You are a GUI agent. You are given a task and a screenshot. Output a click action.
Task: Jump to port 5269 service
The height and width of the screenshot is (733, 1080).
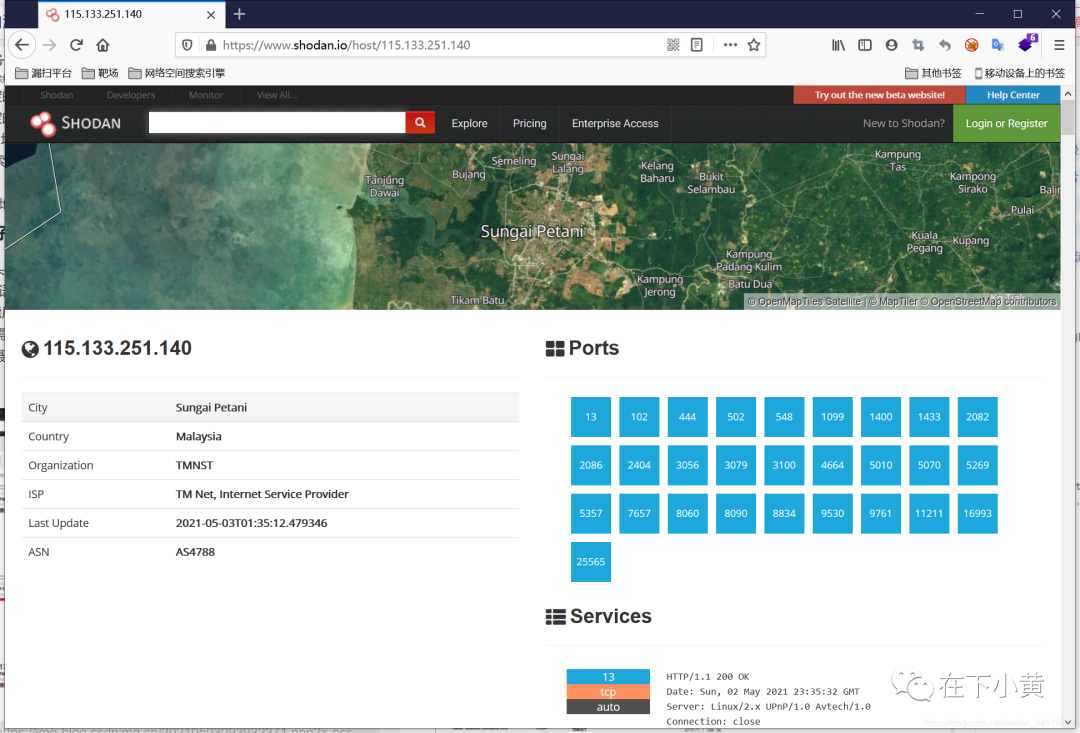pos(977,465)
